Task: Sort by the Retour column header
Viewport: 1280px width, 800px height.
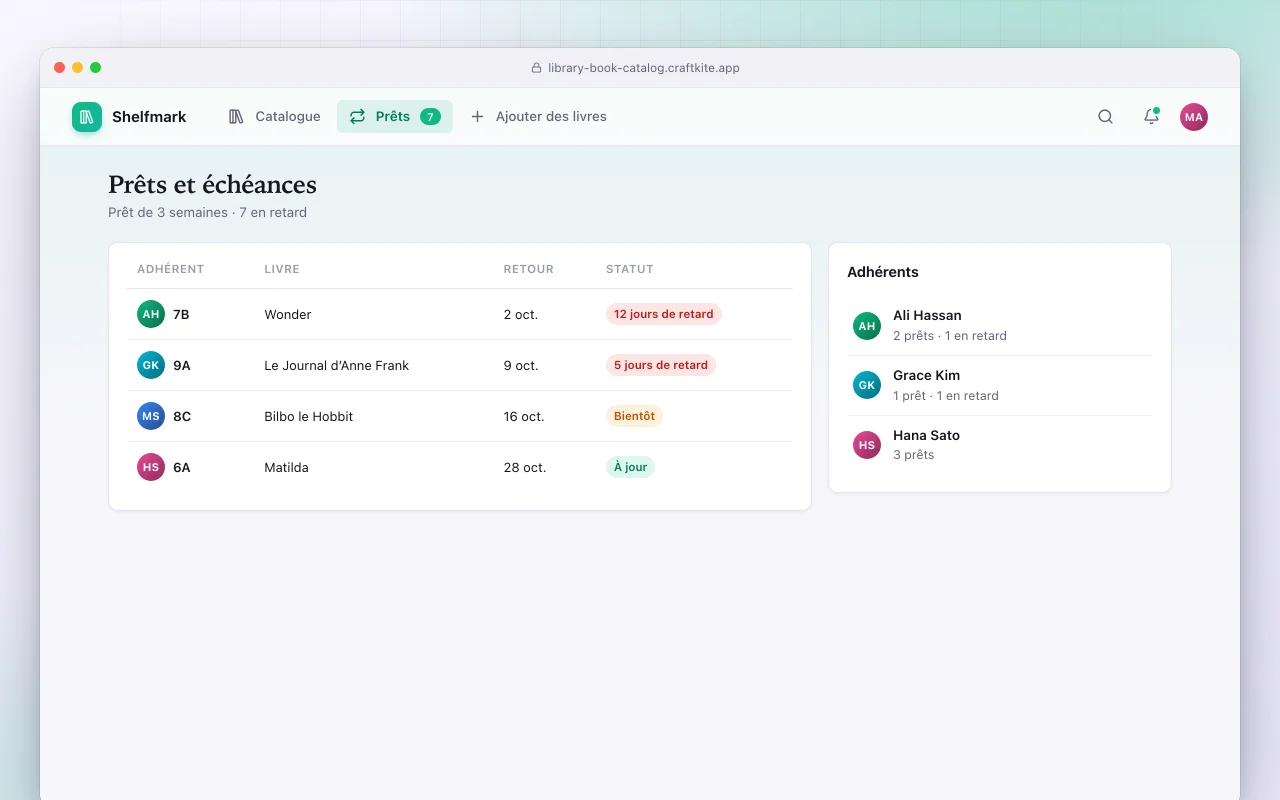Action: point(528,269)
